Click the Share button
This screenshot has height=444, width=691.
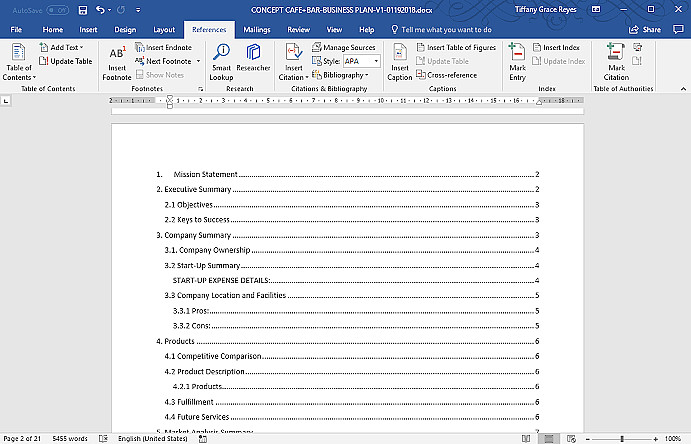click(x=645, y=30)
